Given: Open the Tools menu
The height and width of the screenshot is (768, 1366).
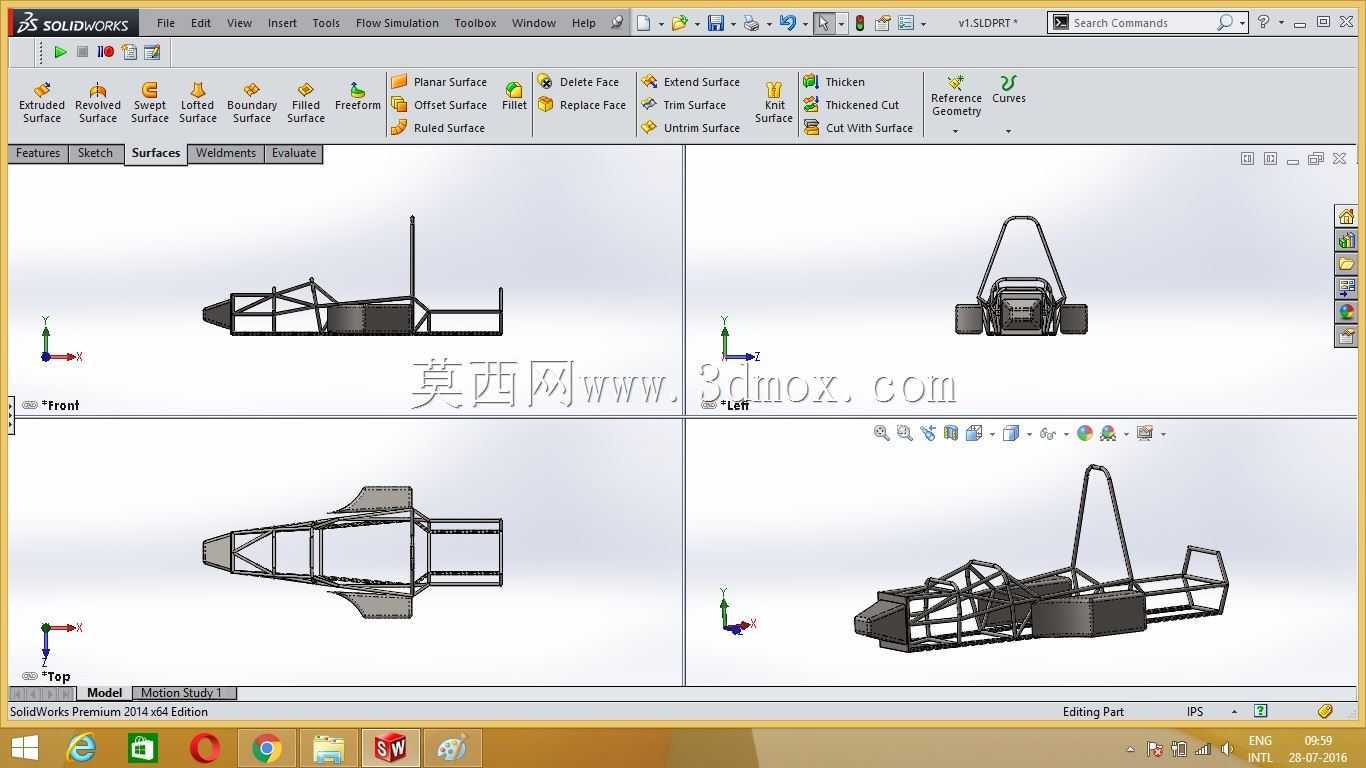Looking at the screenshot, I should tap(326, 23).
